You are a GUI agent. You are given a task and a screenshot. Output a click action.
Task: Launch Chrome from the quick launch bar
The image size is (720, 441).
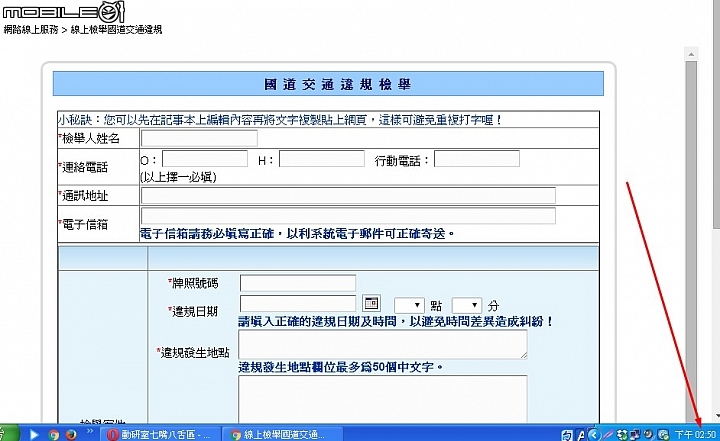pos(54,435)
